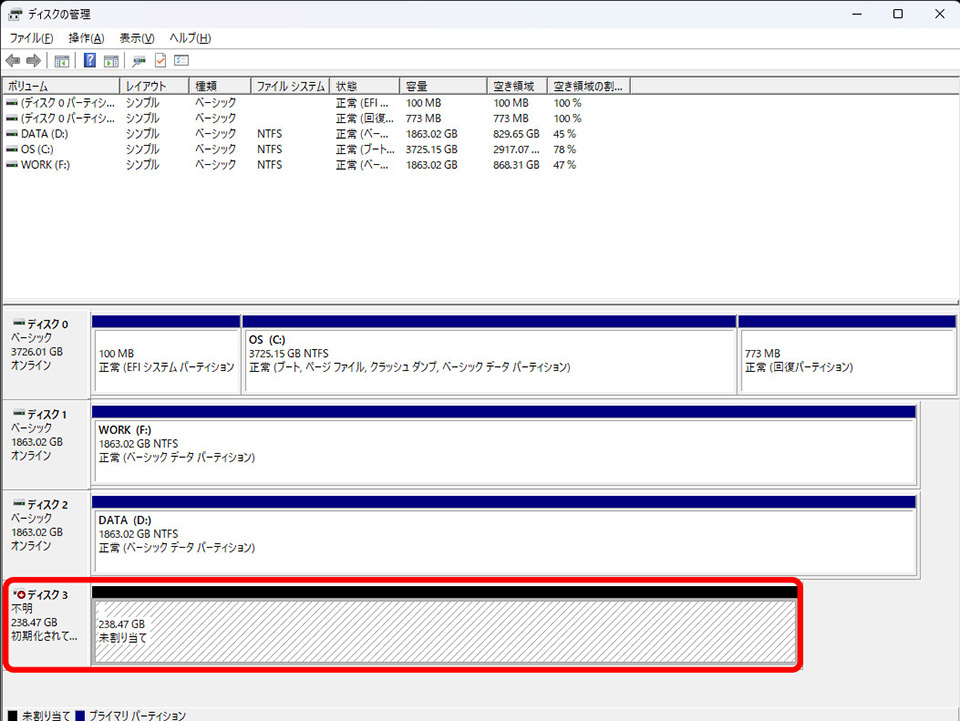Click the checklist settings toolbar icon
This screenshot has width=960, height=721.
tap(181, 60)
